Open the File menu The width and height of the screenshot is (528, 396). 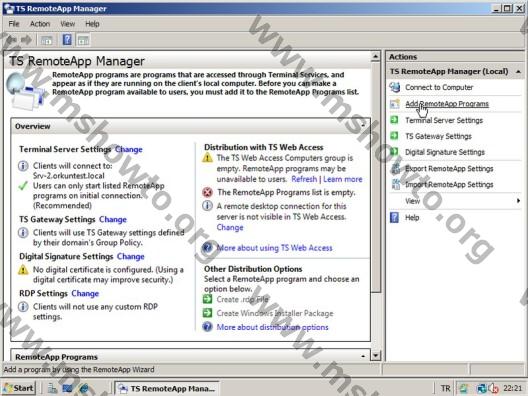tap(14, 24)
